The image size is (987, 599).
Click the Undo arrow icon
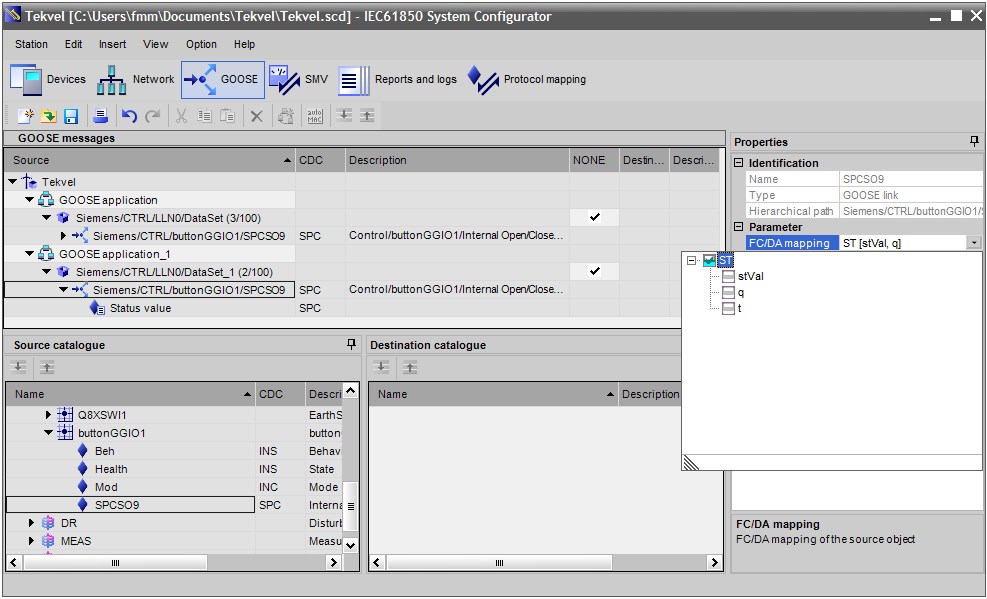pyautogui.click(x=129, y=116)
